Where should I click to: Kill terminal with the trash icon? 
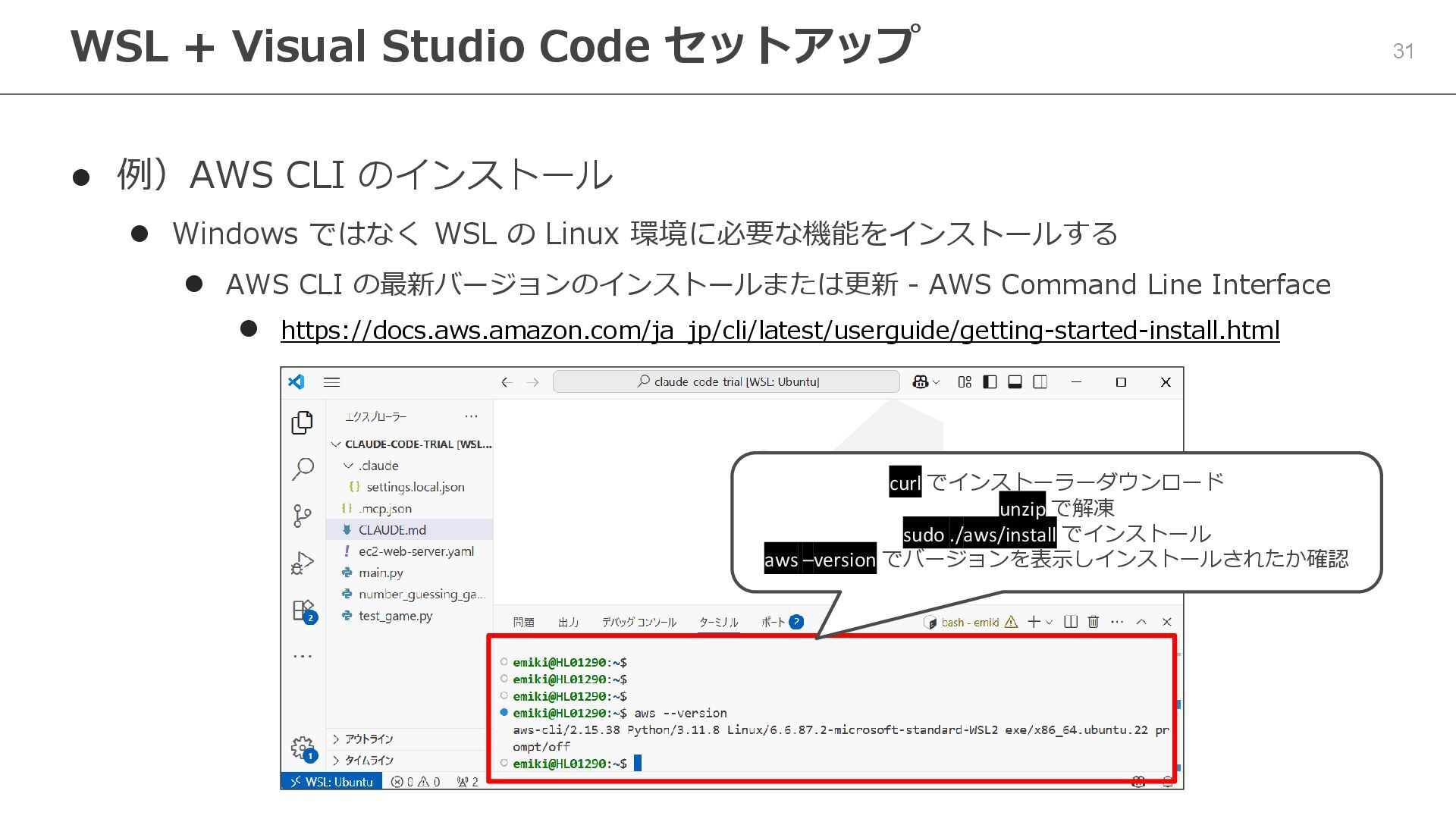pos(1094,622)
